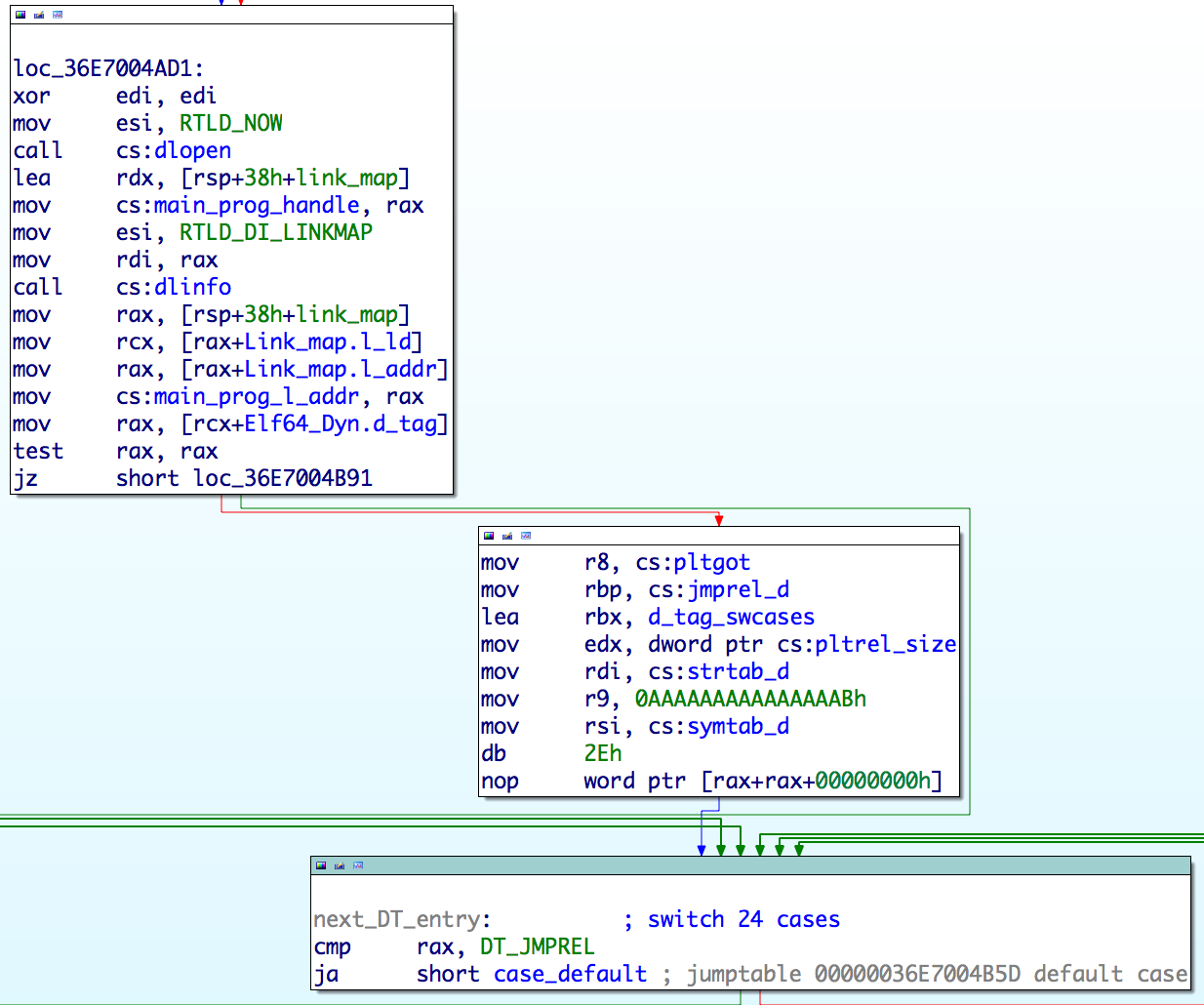
Task: Click third title icon on next_DT_entry block
Action: pyautogui.click(x=358, y=865)
